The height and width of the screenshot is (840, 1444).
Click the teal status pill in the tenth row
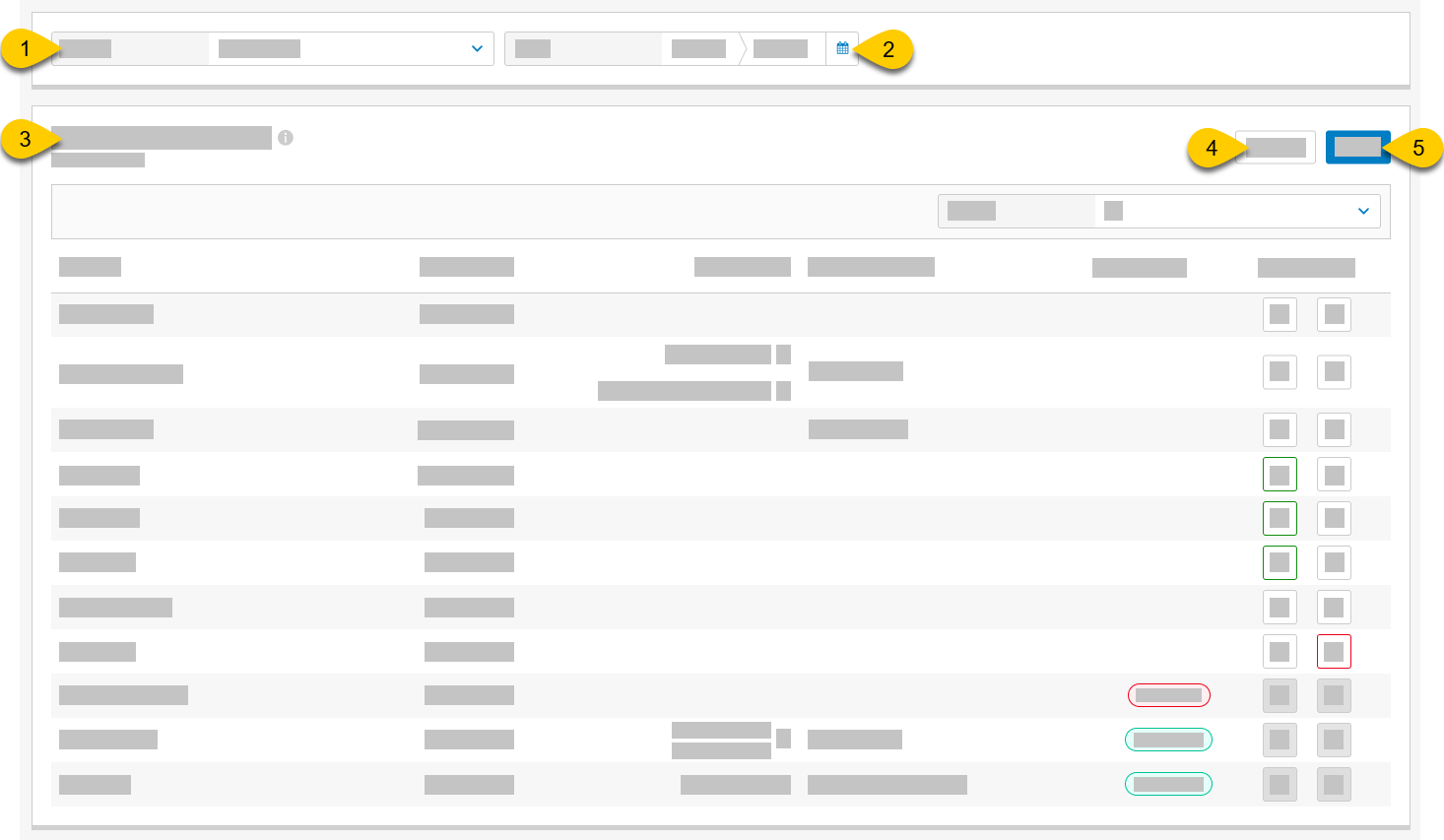(1168, 740)
